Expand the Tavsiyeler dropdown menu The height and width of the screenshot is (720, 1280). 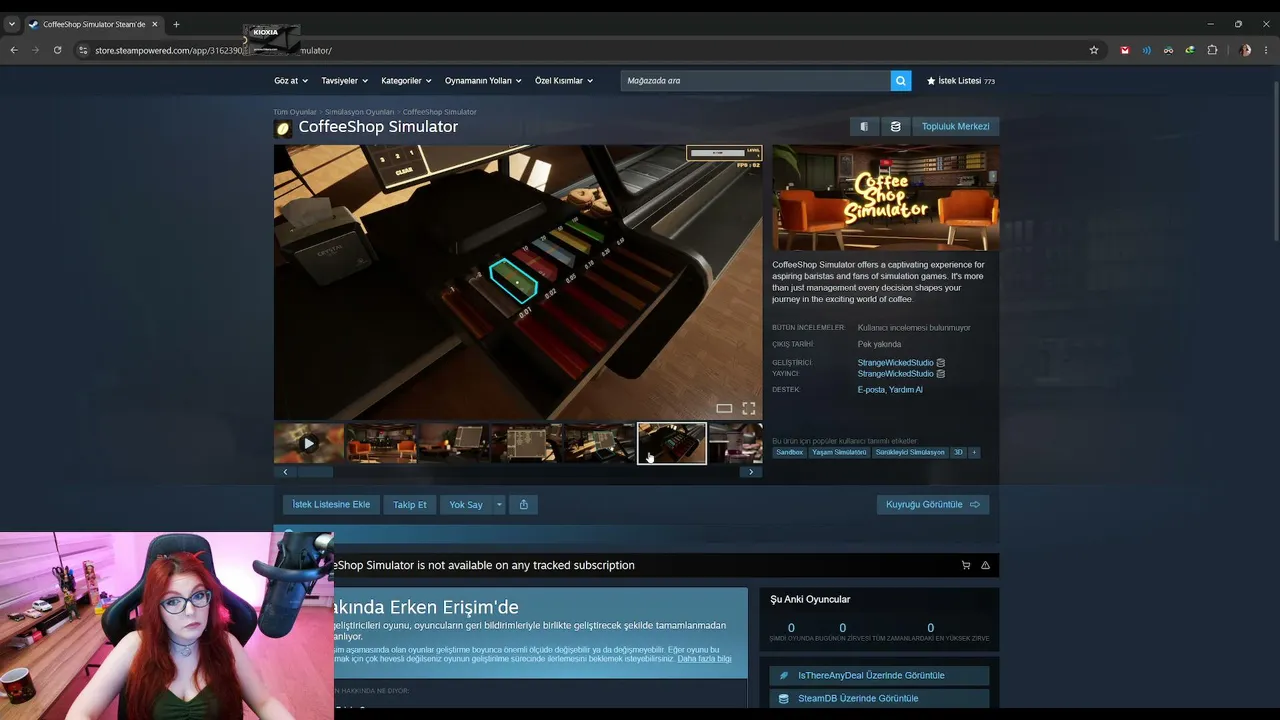345,81
